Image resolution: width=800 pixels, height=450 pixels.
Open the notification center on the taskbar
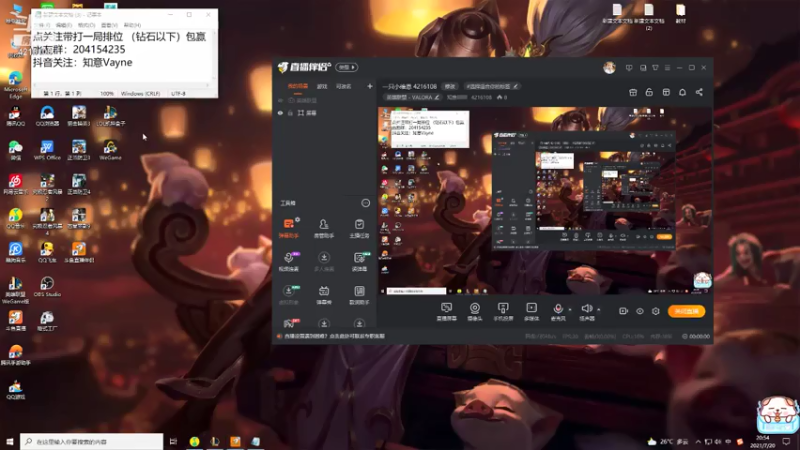pyautogui.click(x=786, y=441)
